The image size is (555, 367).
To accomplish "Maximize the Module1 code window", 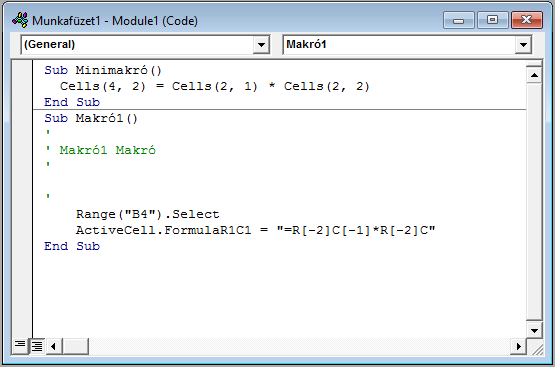I will point(492,20).
